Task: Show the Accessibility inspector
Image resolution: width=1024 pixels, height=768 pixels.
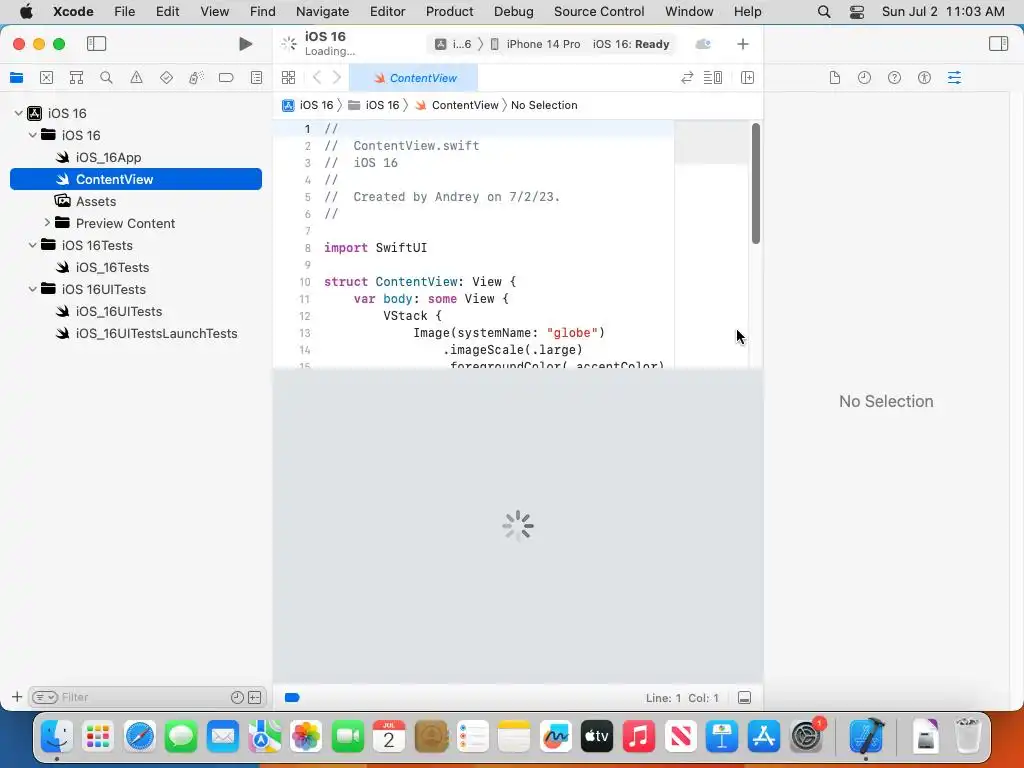Action: 924,78
